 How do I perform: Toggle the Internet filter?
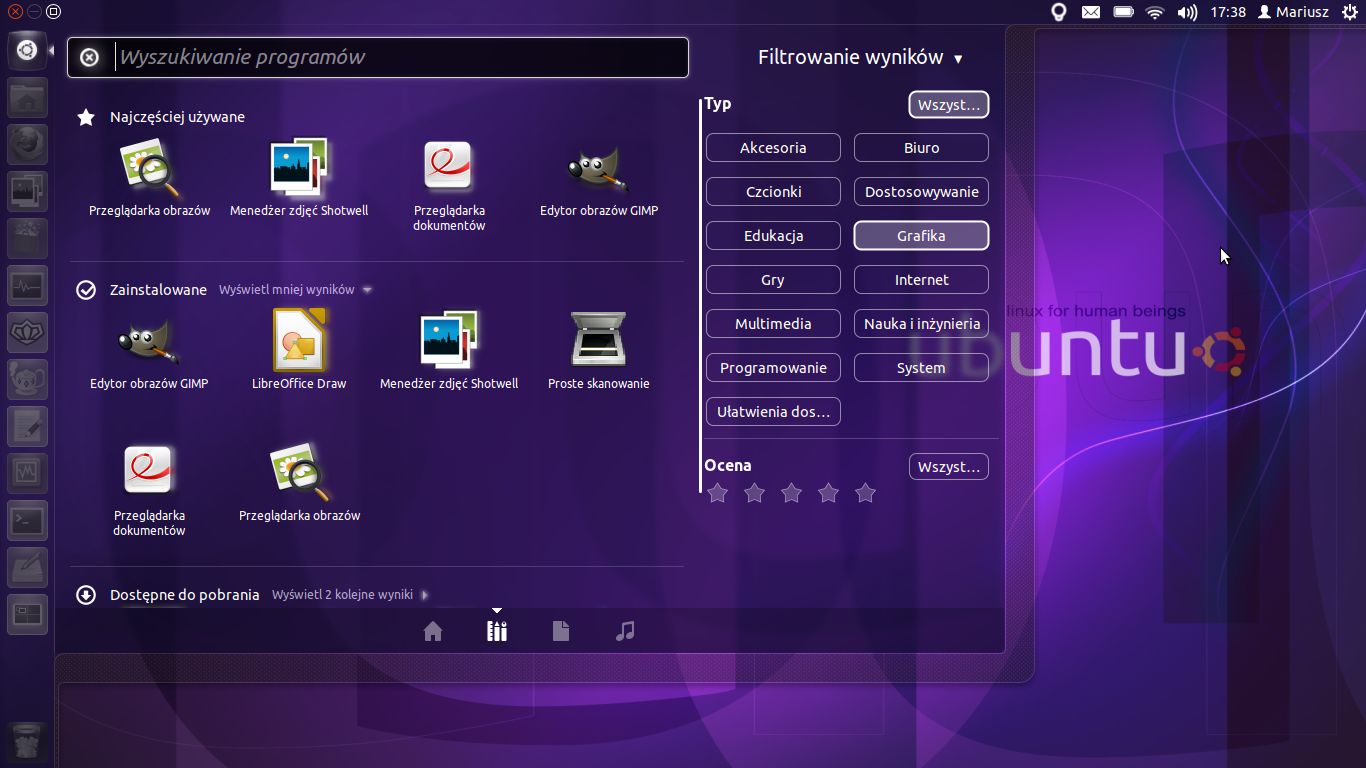pos(921,280)
